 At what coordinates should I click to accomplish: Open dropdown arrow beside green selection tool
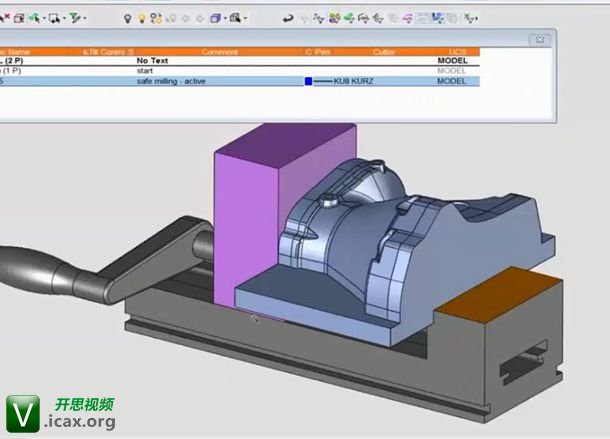(45, 18)
